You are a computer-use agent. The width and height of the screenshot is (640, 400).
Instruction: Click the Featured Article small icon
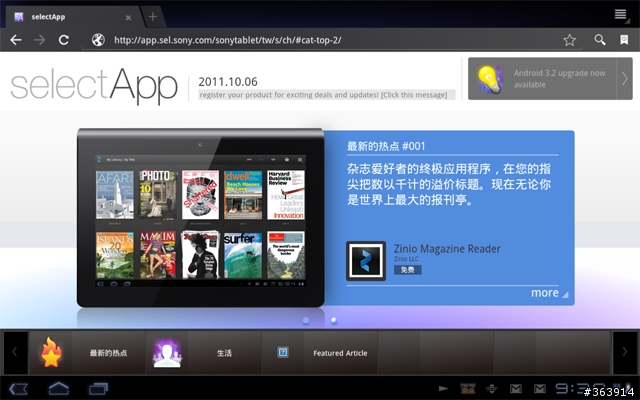point(283,352)
